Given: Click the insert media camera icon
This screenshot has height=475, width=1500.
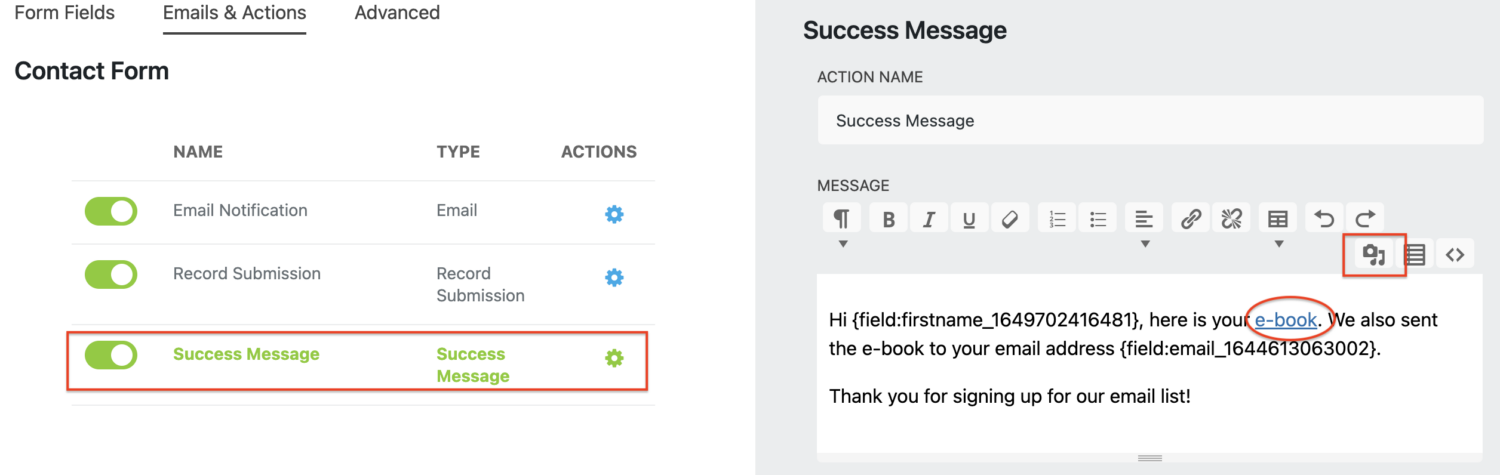Looking at the screenshot, I should click(1374, 255).
